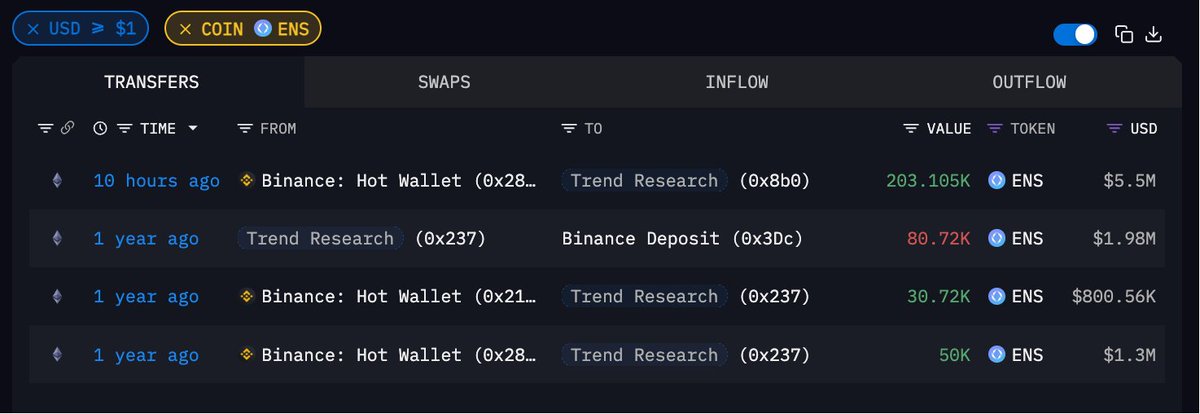Switch to the SWAPS tab

click(x=444, y=82)
